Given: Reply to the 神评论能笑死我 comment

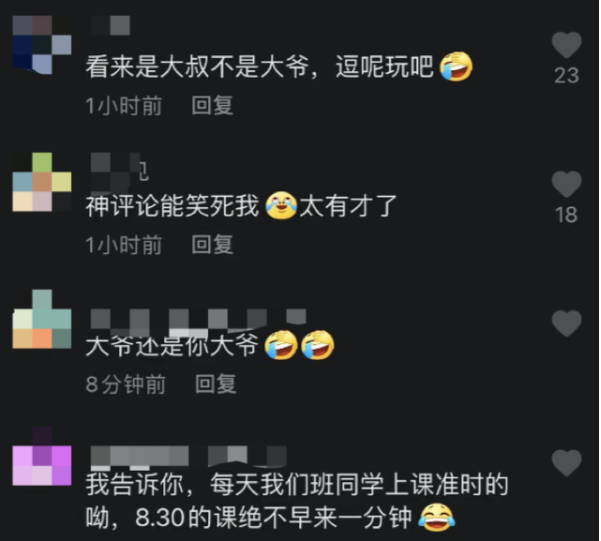Looking at the screenshot, I should click(x=212, y=245).
